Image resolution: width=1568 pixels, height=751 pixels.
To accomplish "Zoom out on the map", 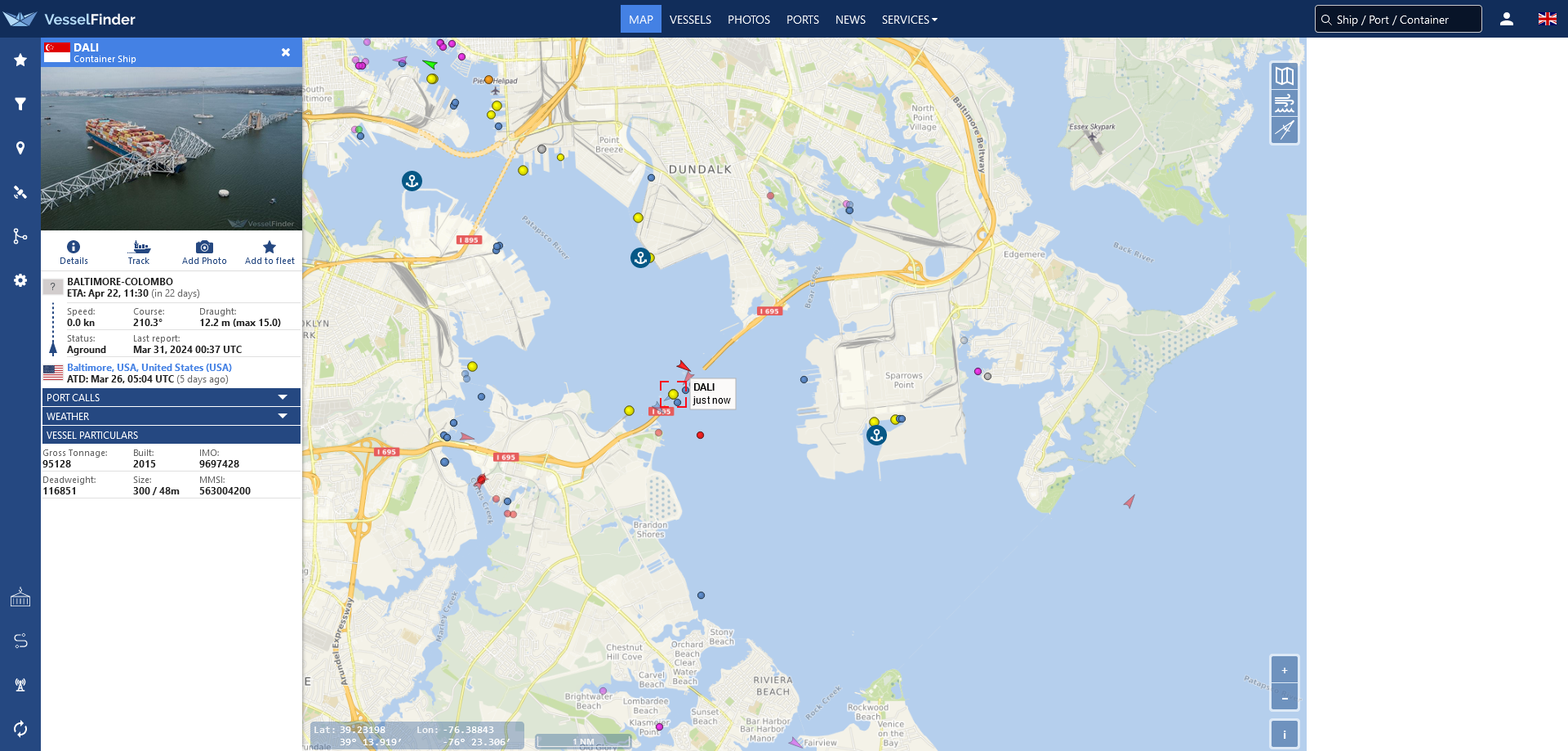I will pyautogui.click(x=1285, y=697).
